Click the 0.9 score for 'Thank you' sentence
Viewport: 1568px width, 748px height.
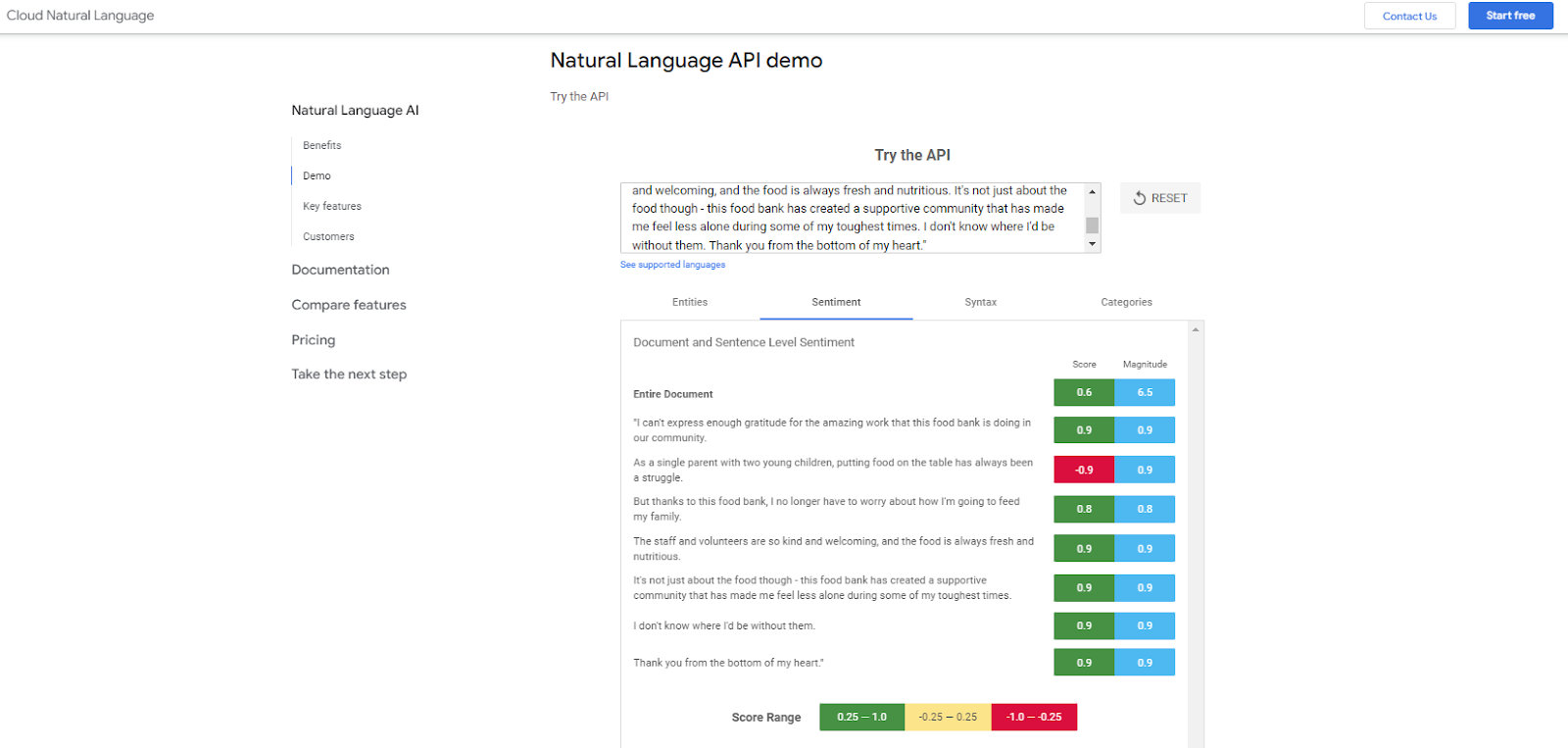[1084, 663]
